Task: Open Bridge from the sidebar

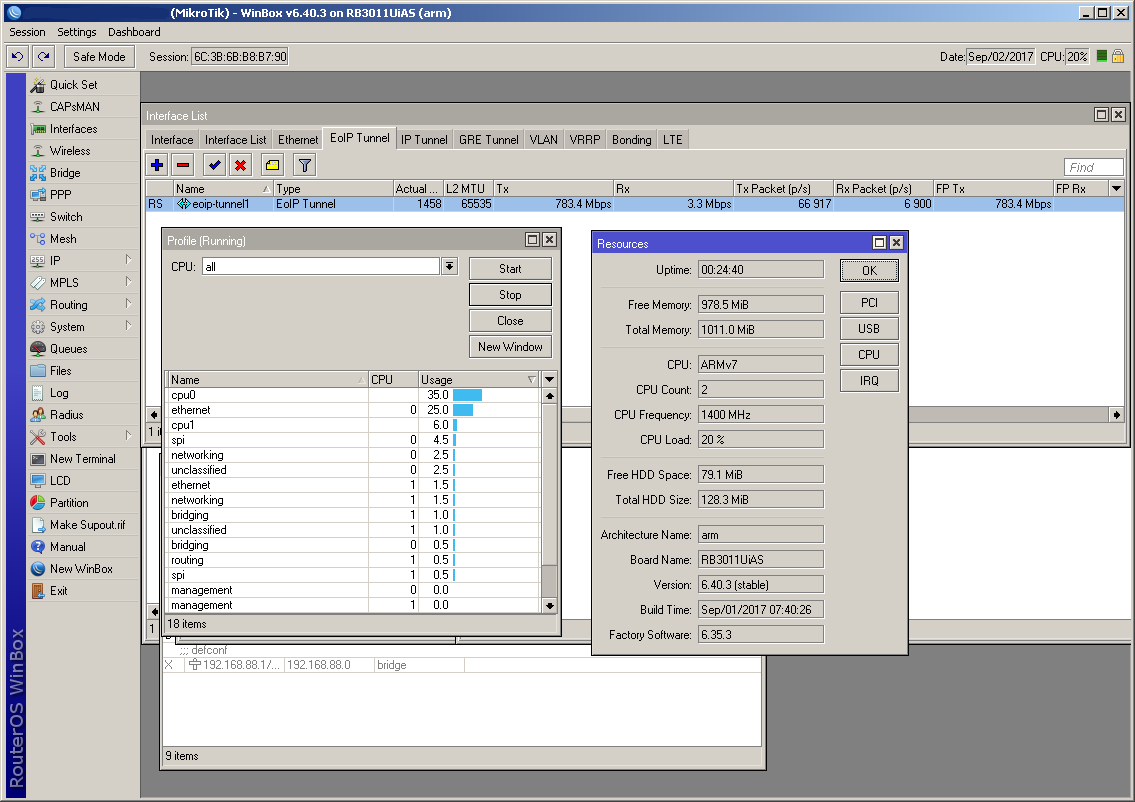Action: [x=65, y=173]
